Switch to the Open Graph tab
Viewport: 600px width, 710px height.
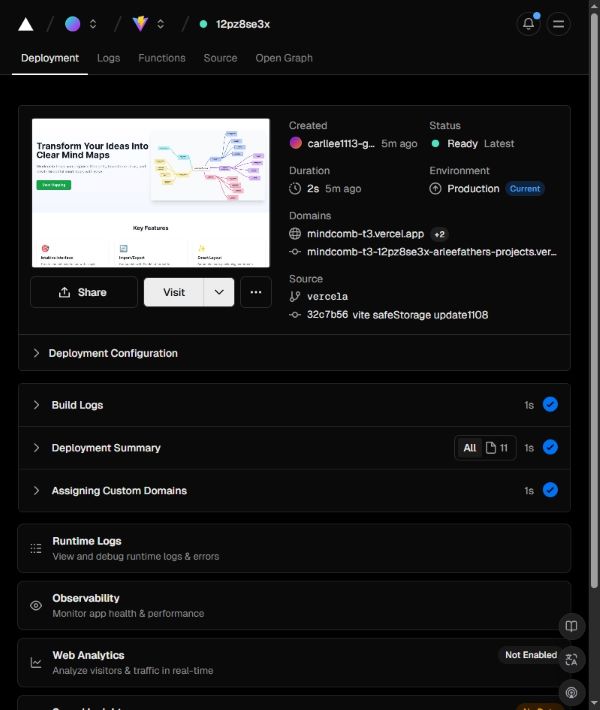point(284,58)
